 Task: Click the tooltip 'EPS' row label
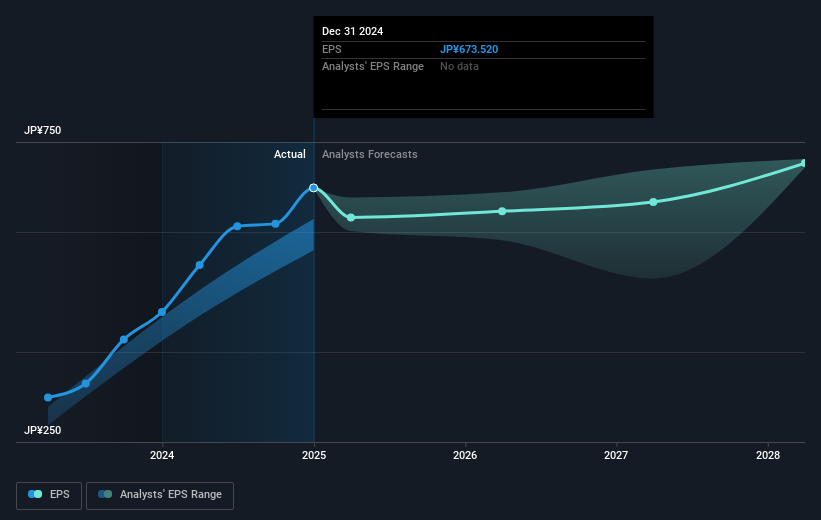331,49
